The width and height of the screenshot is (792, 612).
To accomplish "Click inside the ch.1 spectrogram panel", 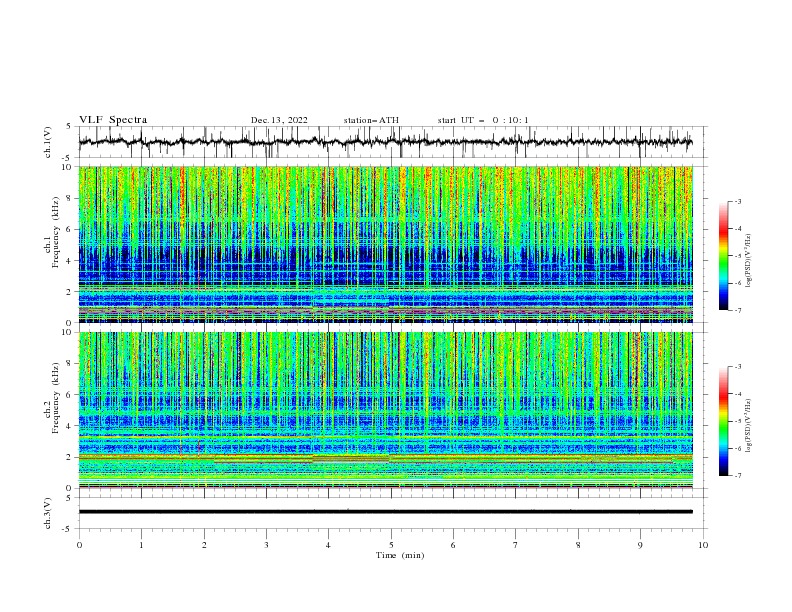I will click(x=386, y=244).
